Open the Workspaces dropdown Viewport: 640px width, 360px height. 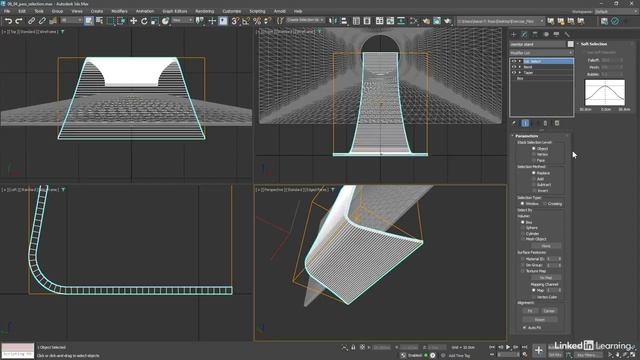(x=616, y=11)
